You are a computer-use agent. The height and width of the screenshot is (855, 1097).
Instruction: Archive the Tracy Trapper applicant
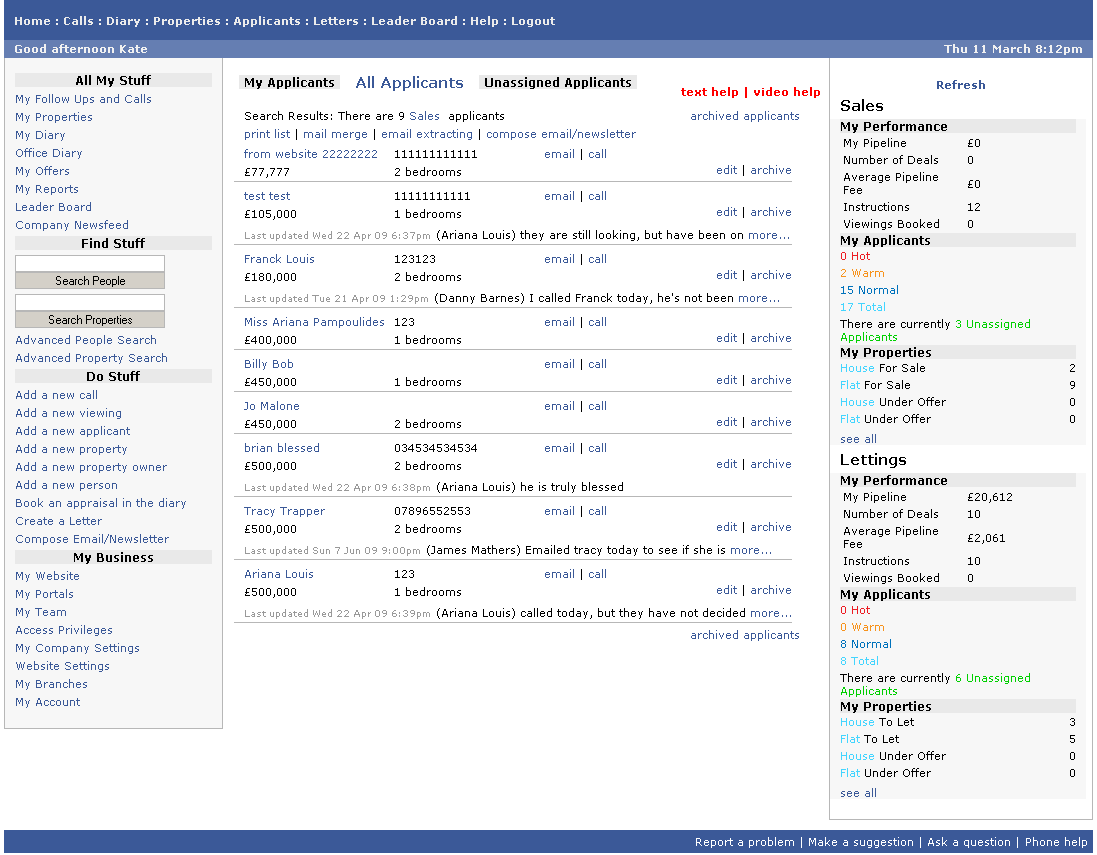point(771,528)
